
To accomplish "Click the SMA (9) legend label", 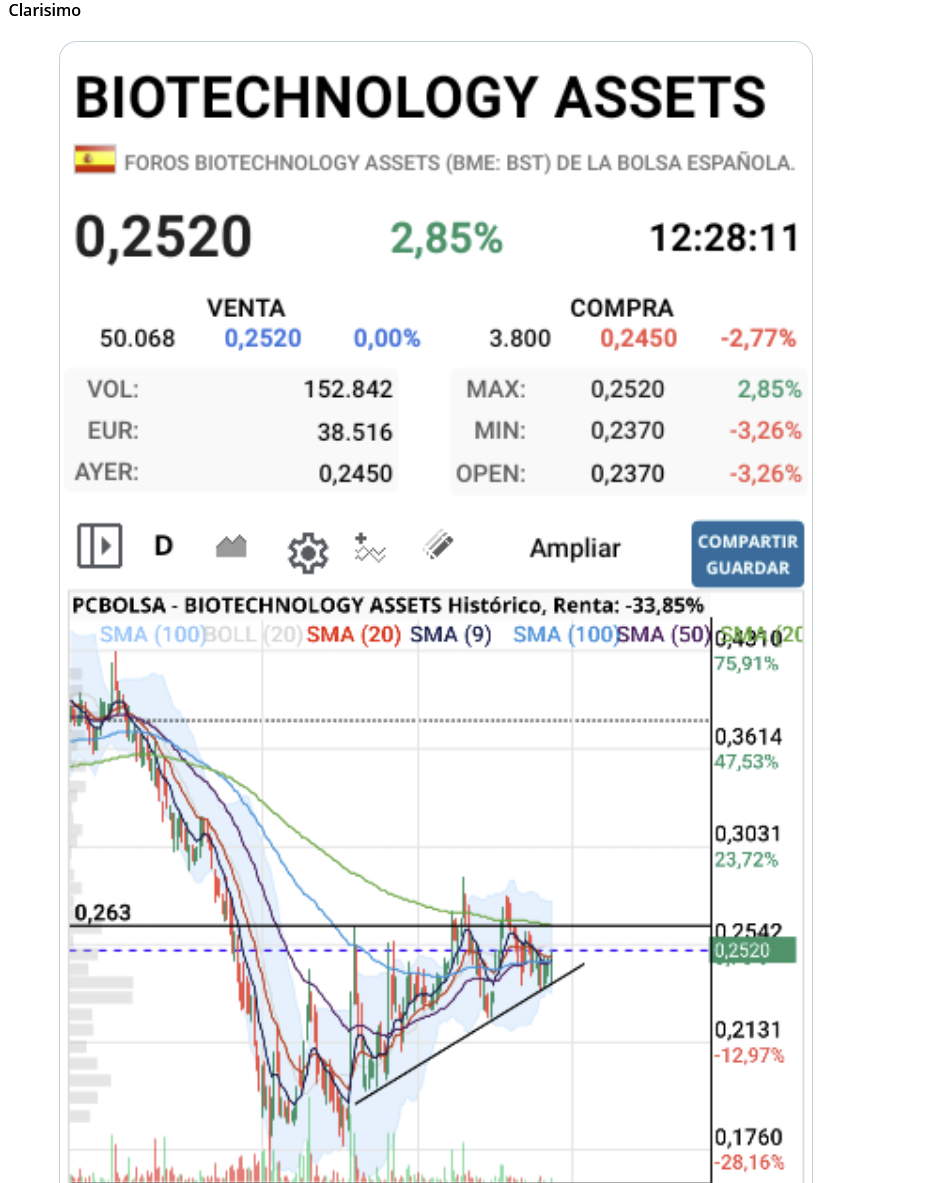I will pyautogui.click(x=451, y=635).
